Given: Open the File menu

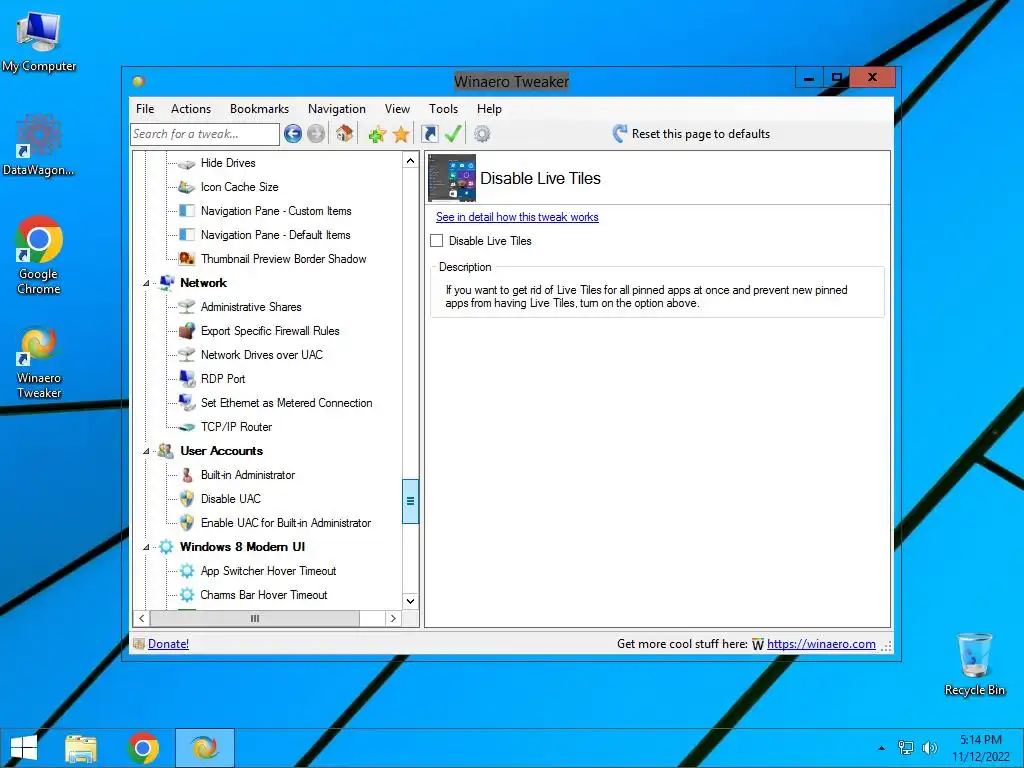Looking at the screenshot, I should [x=145, y=109].
